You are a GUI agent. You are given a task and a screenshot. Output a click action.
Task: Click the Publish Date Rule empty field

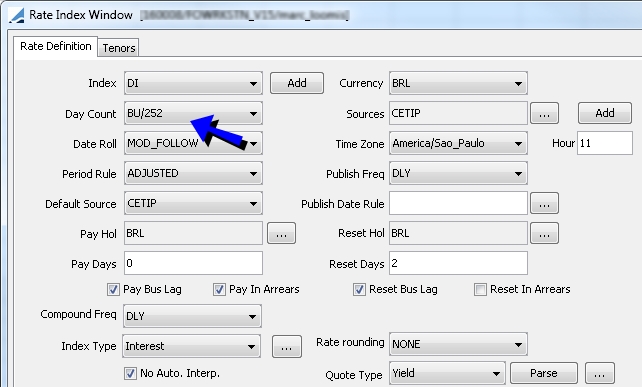[458, 204]
